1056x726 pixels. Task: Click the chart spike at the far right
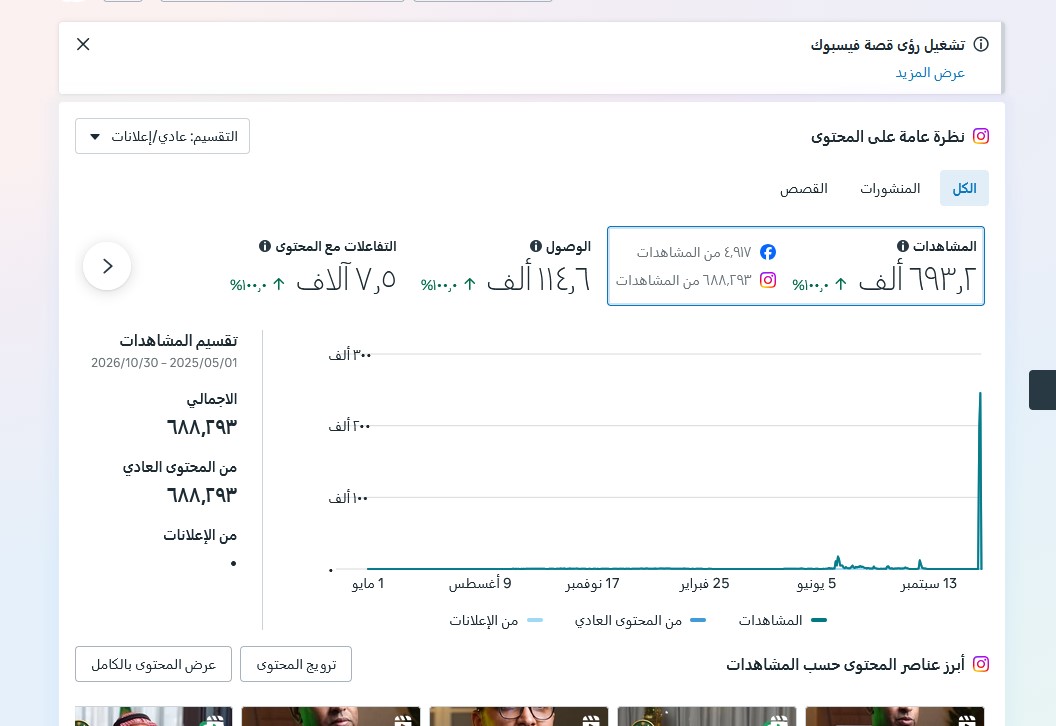[980, 480]
